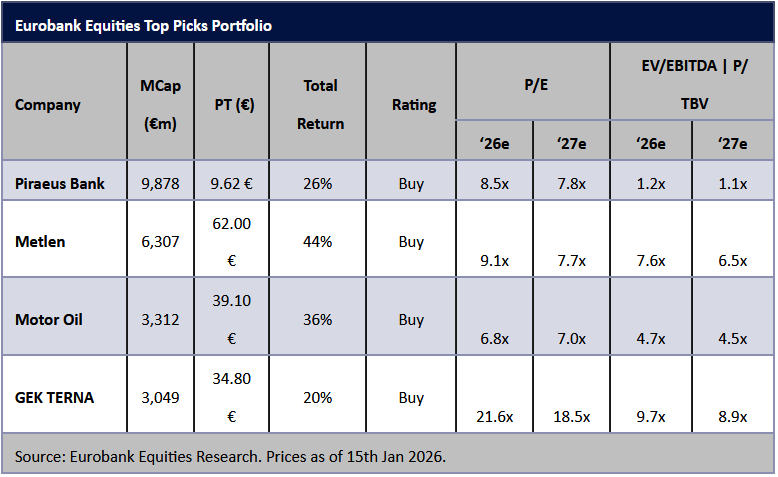This screenshot has height=477, width=778.
Task: Click GEK TERNA's 20% total return cell
Action: pyautogui.click(x=318, y=397)
